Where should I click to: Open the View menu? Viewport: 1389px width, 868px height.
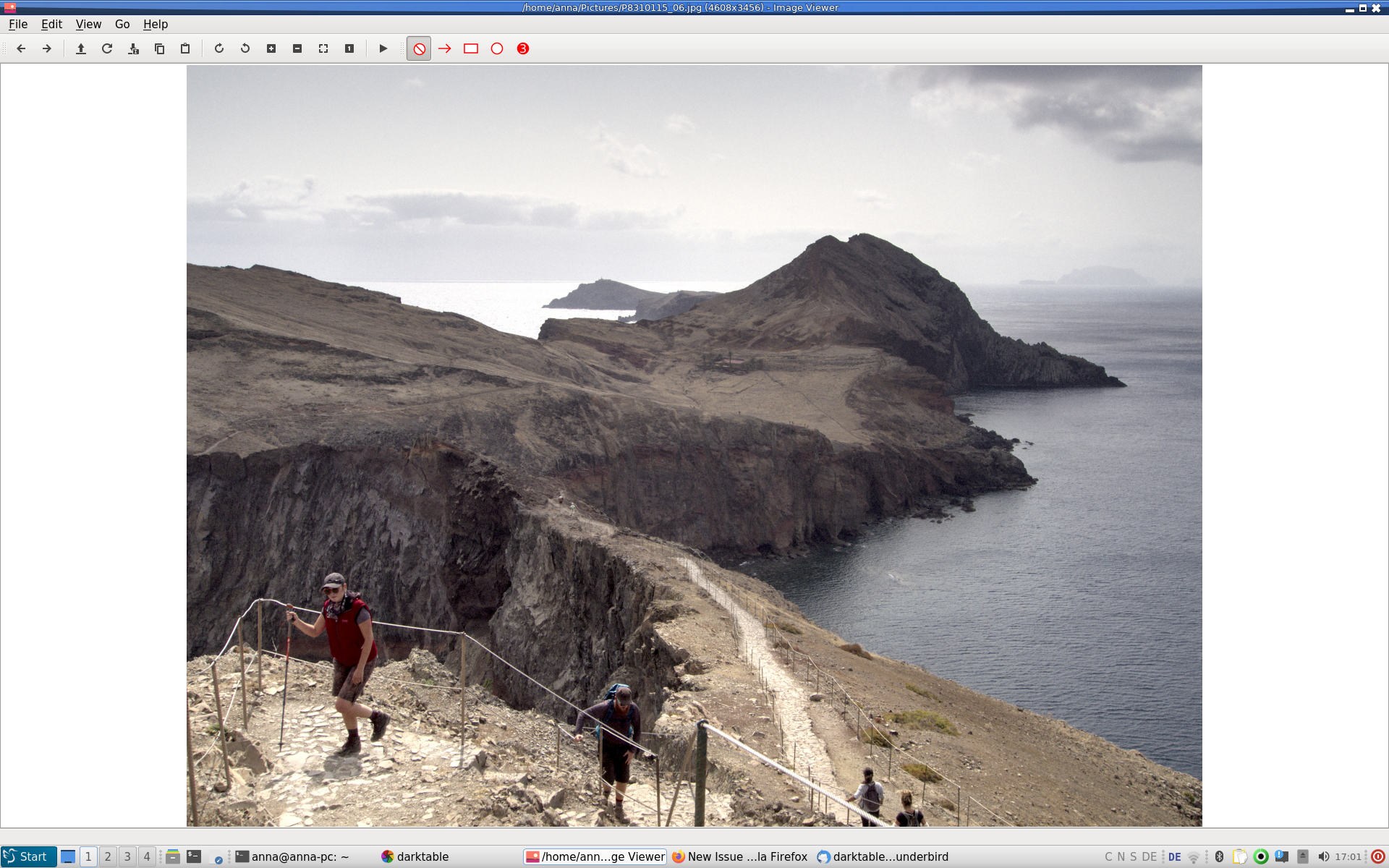(88, 24)
